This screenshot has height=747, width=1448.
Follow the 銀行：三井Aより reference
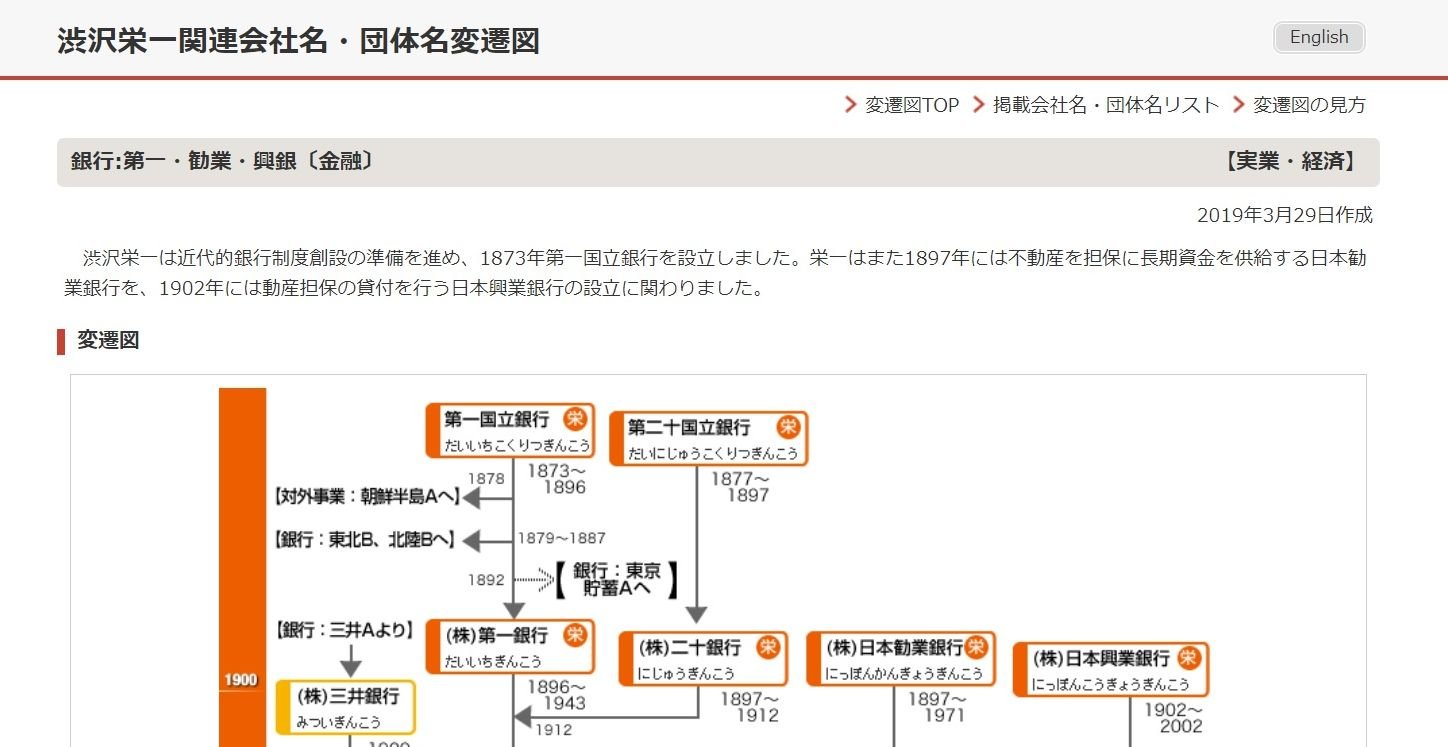click(345, 630)
